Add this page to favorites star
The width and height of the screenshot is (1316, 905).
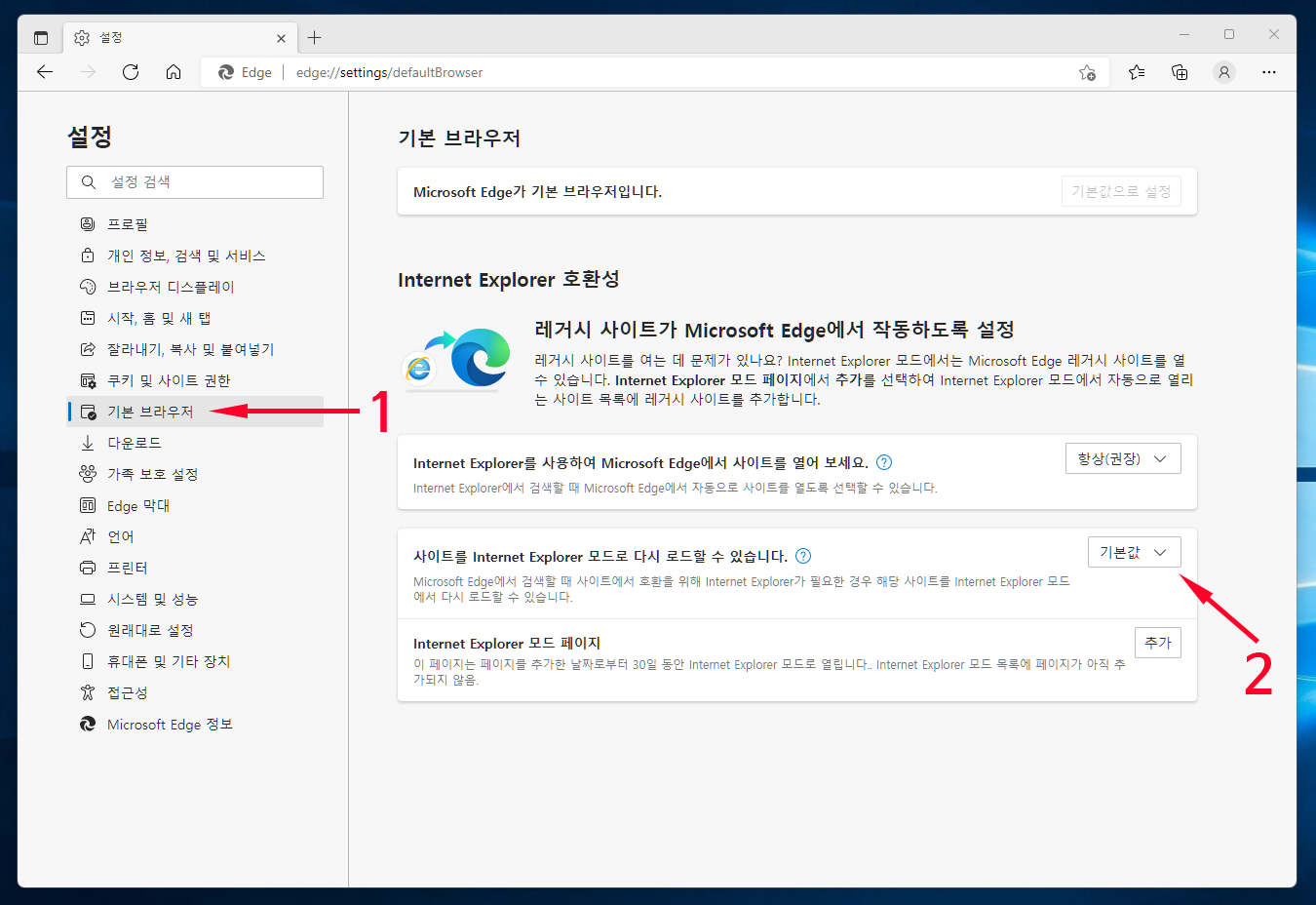pyautogui.click(x=1087, y=72)
